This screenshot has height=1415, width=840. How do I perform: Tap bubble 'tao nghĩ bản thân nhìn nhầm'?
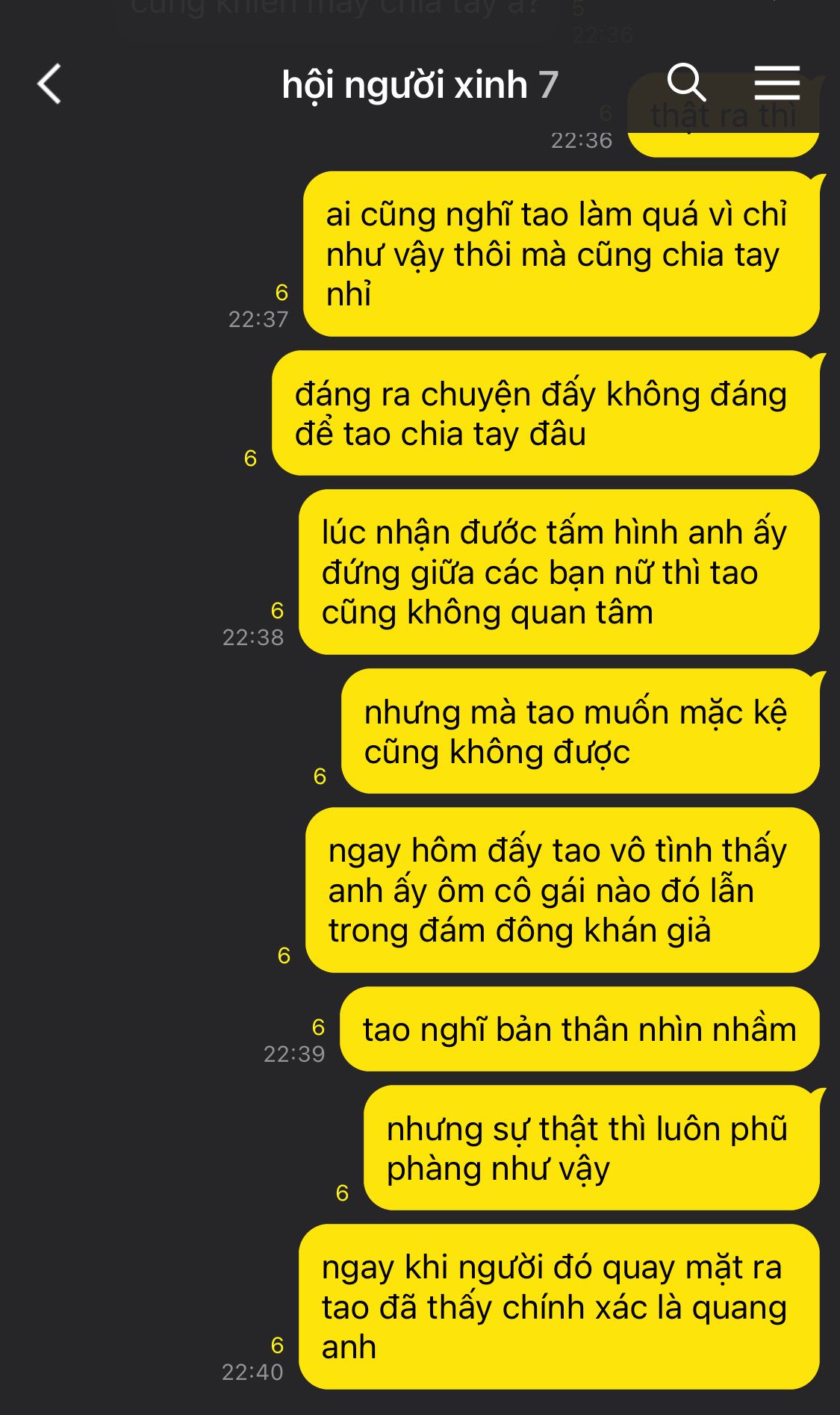point(579,1029)
